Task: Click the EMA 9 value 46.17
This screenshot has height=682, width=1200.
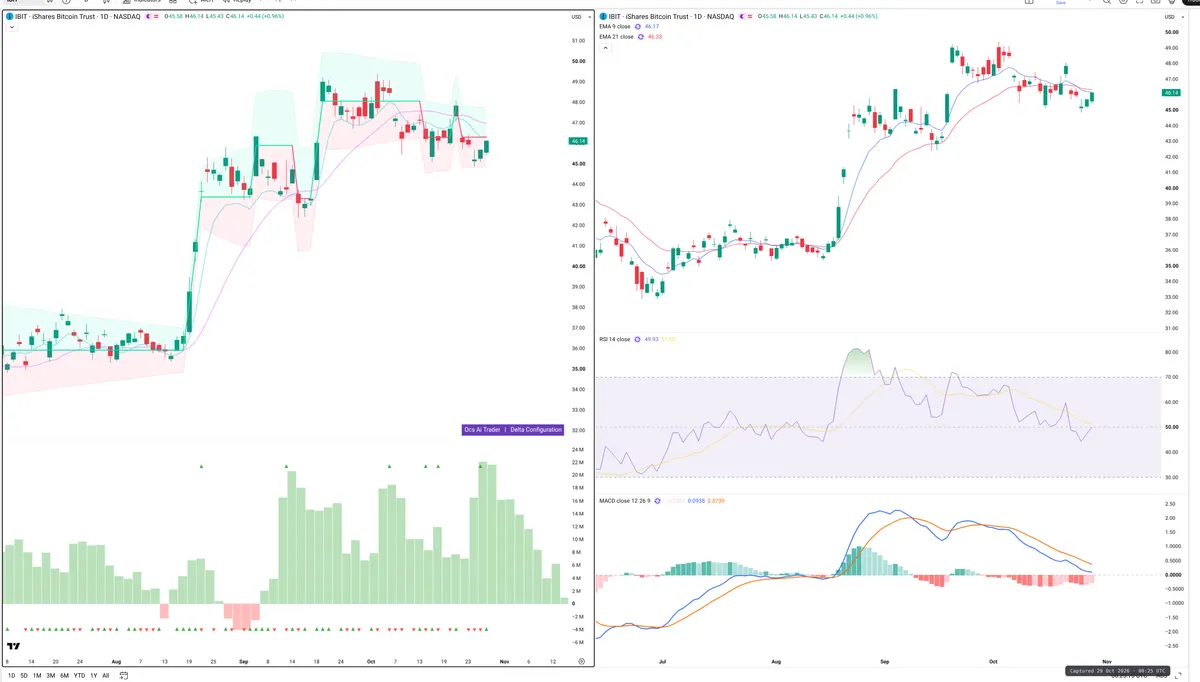Action: coord(652,27)
